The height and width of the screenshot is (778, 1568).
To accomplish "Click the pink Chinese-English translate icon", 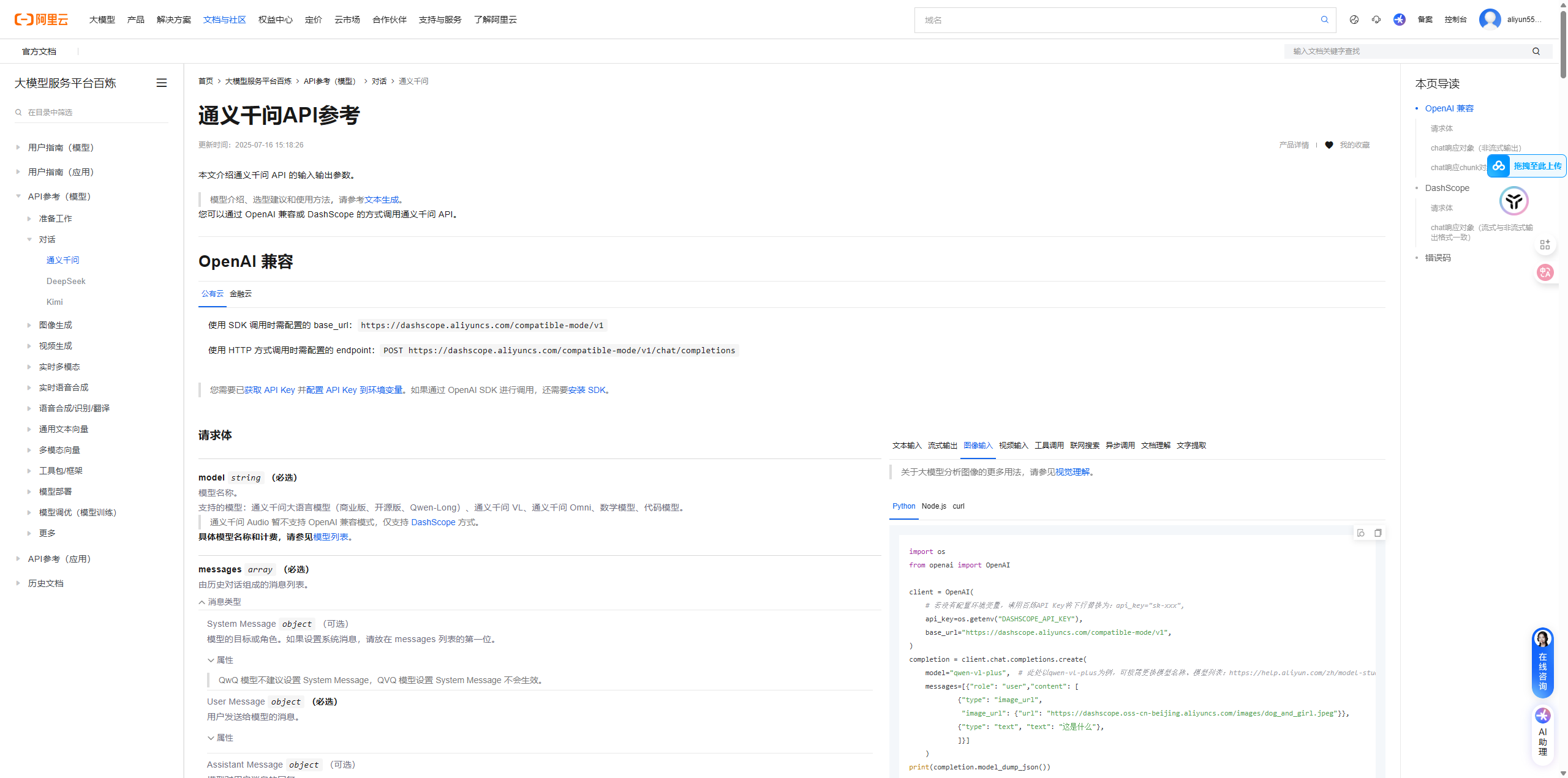I will [1545, 272].
